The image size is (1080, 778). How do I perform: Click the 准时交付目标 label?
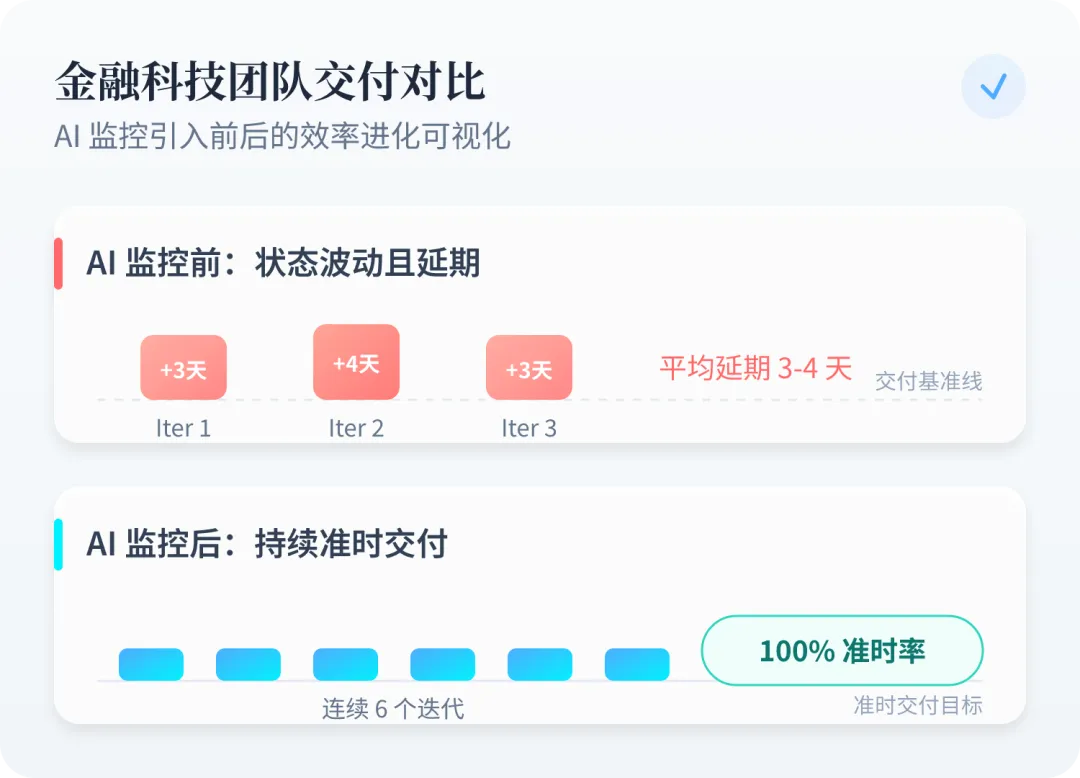(x=917, y=705)
